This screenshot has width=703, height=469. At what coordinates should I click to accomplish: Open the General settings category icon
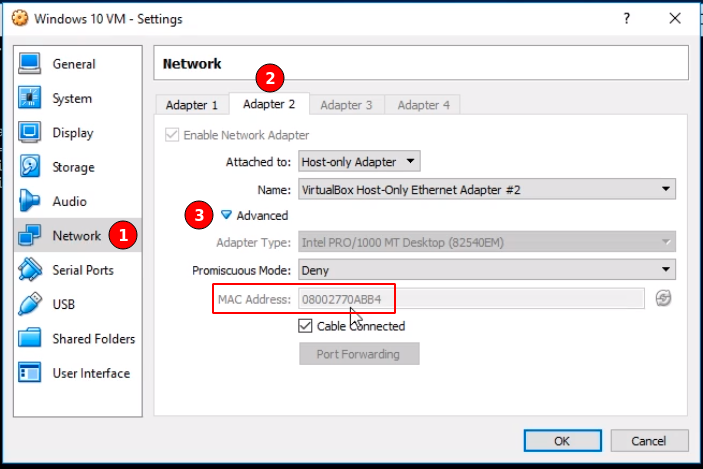click(30, 64)
